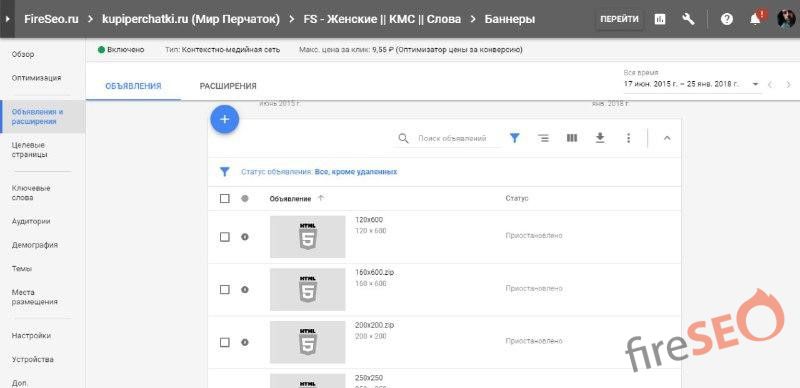Switch to the ОБЪЯВЛЕНИЯ tab
Viewport: 800px width, 388px height.
click(x=133, y=86)
